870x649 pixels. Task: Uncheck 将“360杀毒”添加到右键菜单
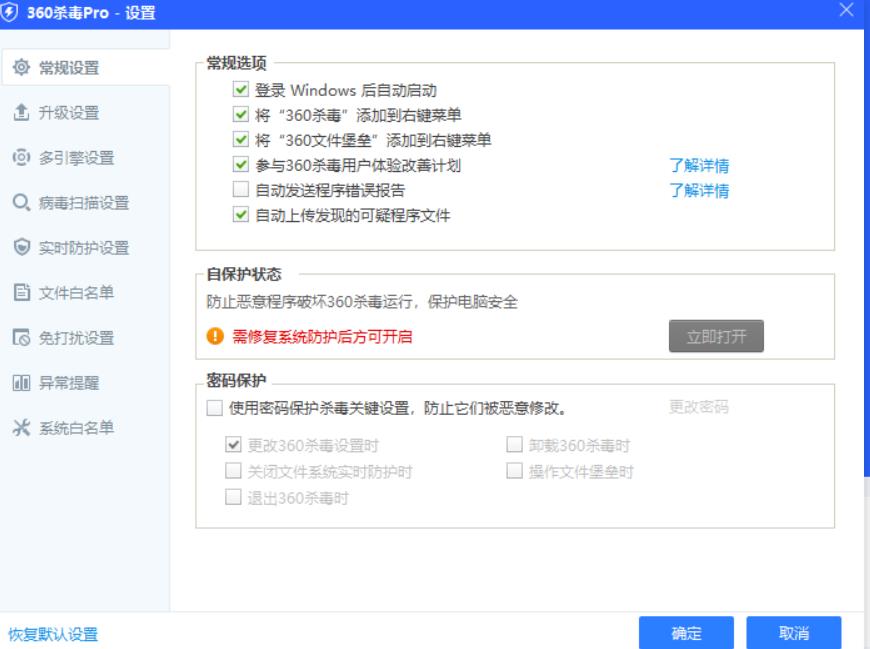241,114
